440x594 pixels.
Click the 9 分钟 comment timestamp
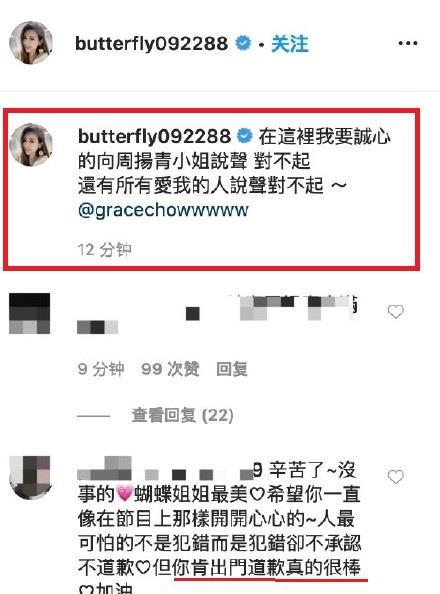[x=101, y=369]
